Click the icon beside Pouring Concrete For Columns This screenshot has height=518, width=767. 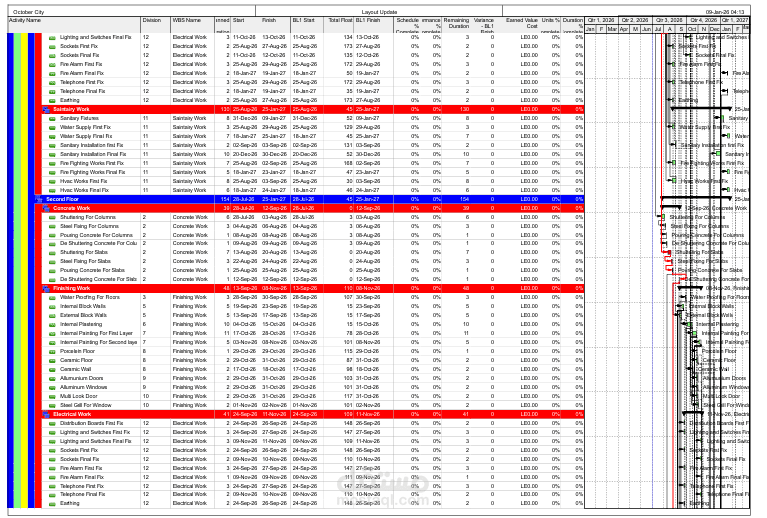click(52, 235)
